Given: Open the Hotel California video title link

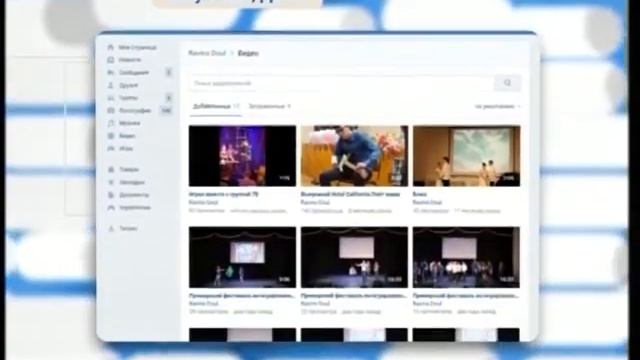Looking at the screenshot, I should click(x=350, y=194).
